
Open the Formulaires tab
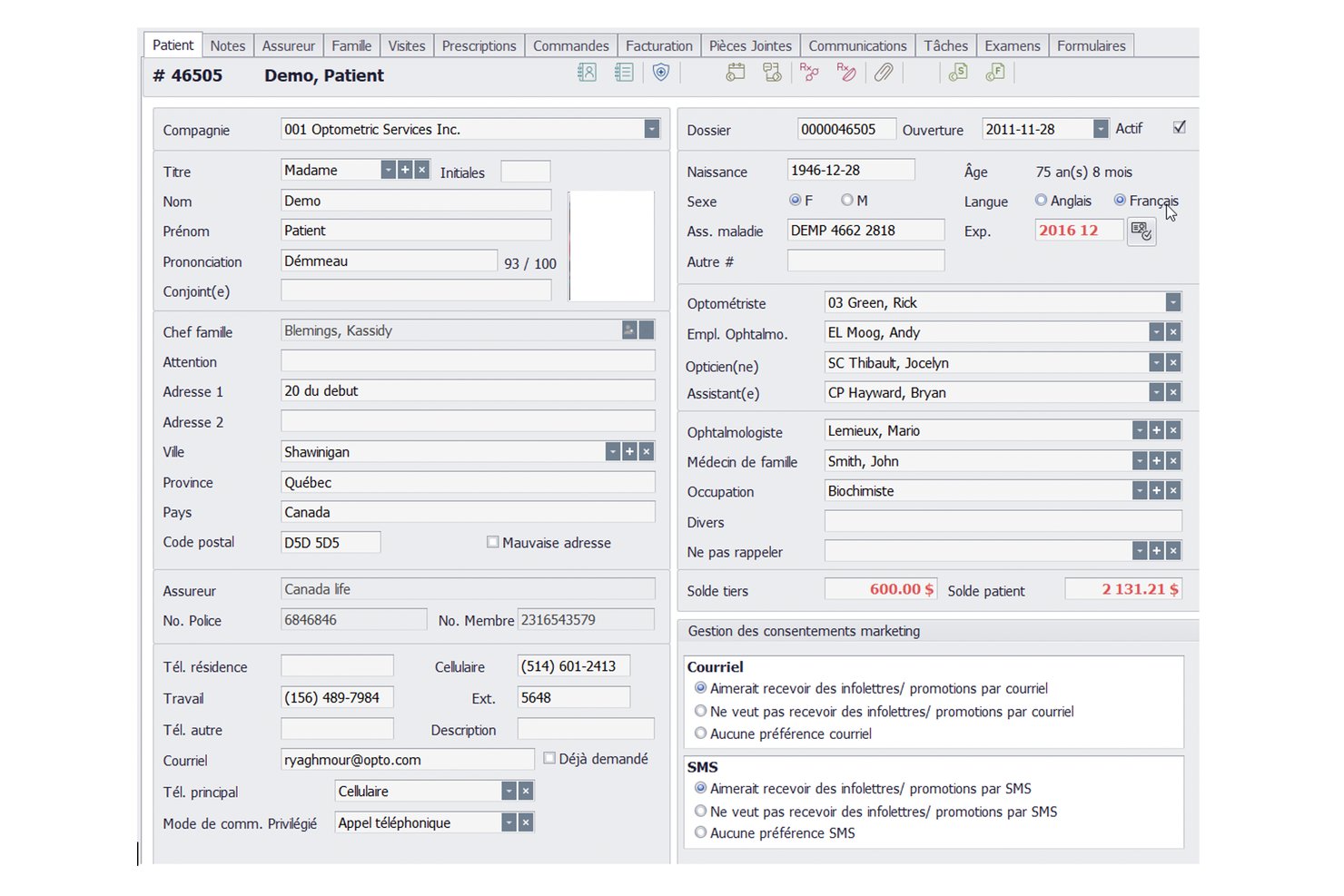coord(1091,45)
